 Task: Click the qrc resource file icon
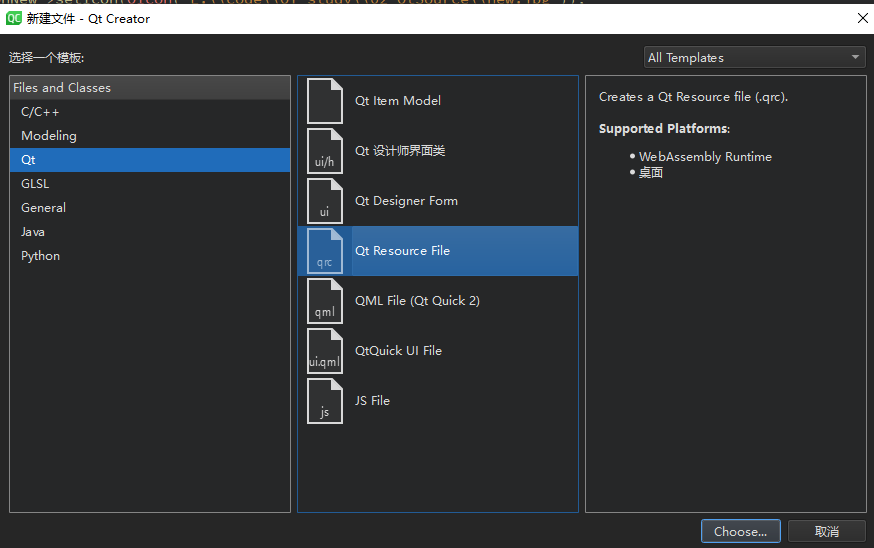[324, 251]
